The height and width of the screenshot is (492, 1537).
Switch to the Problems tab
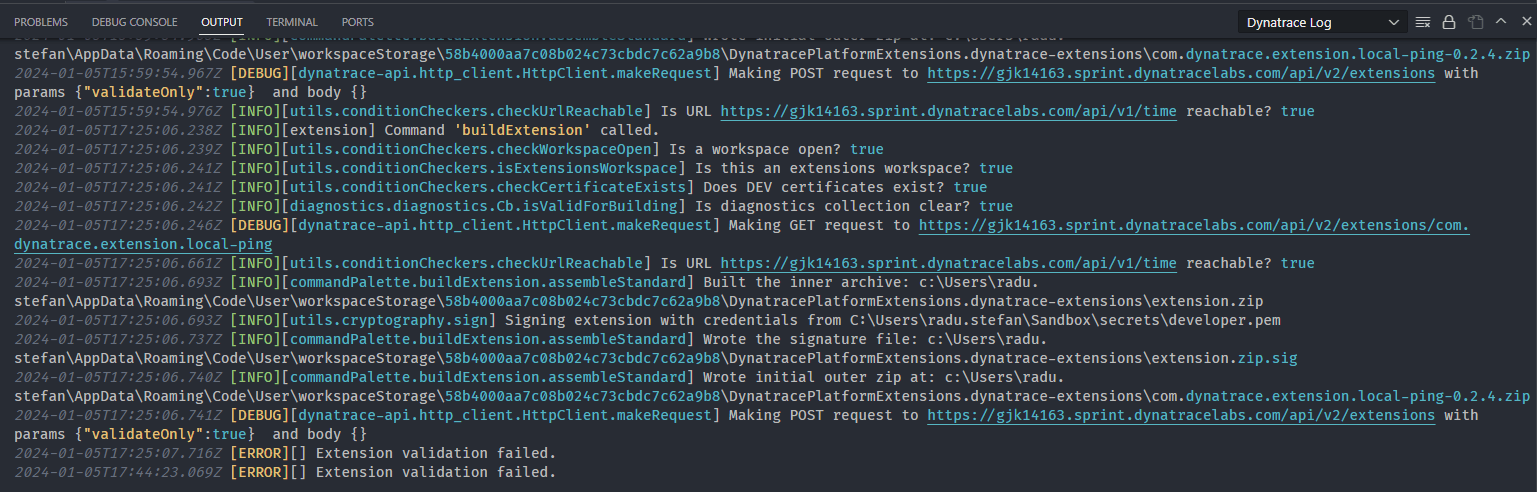[x=41, y=22]
